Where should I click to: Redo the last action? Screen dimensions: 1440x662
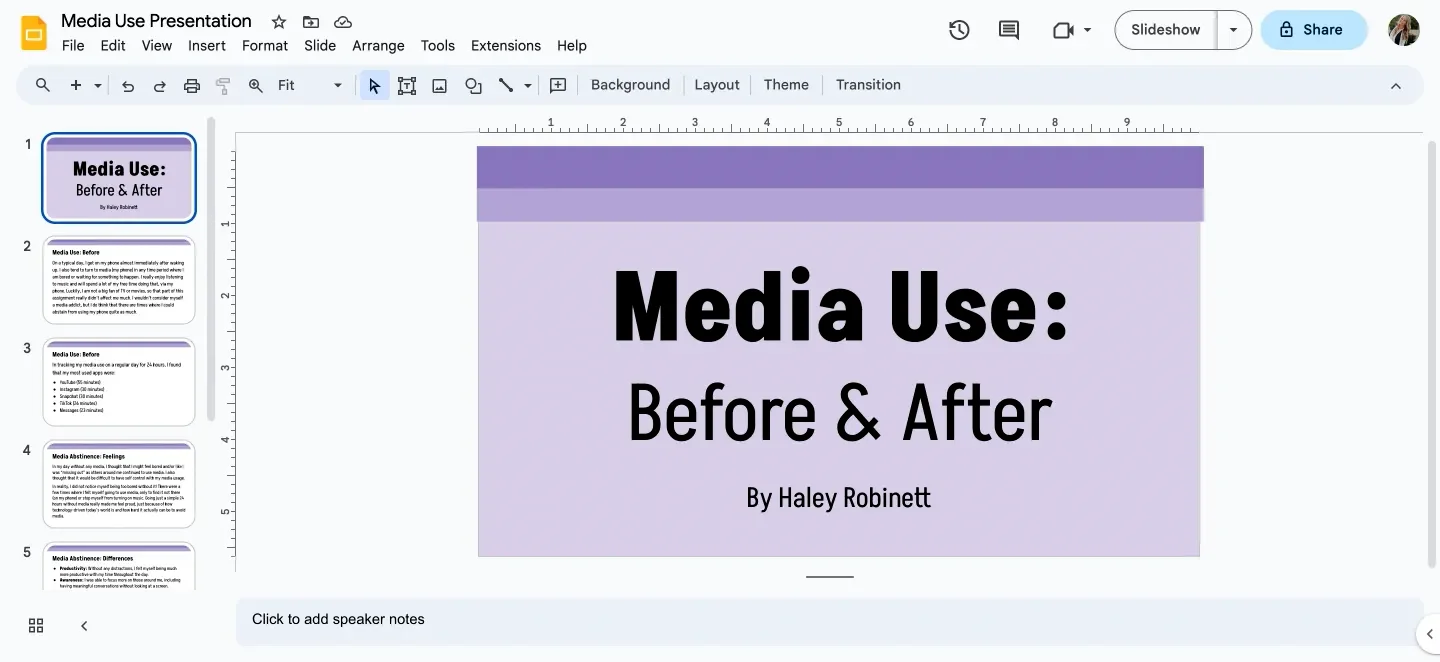pyautogui.click(x=159, y=85)
